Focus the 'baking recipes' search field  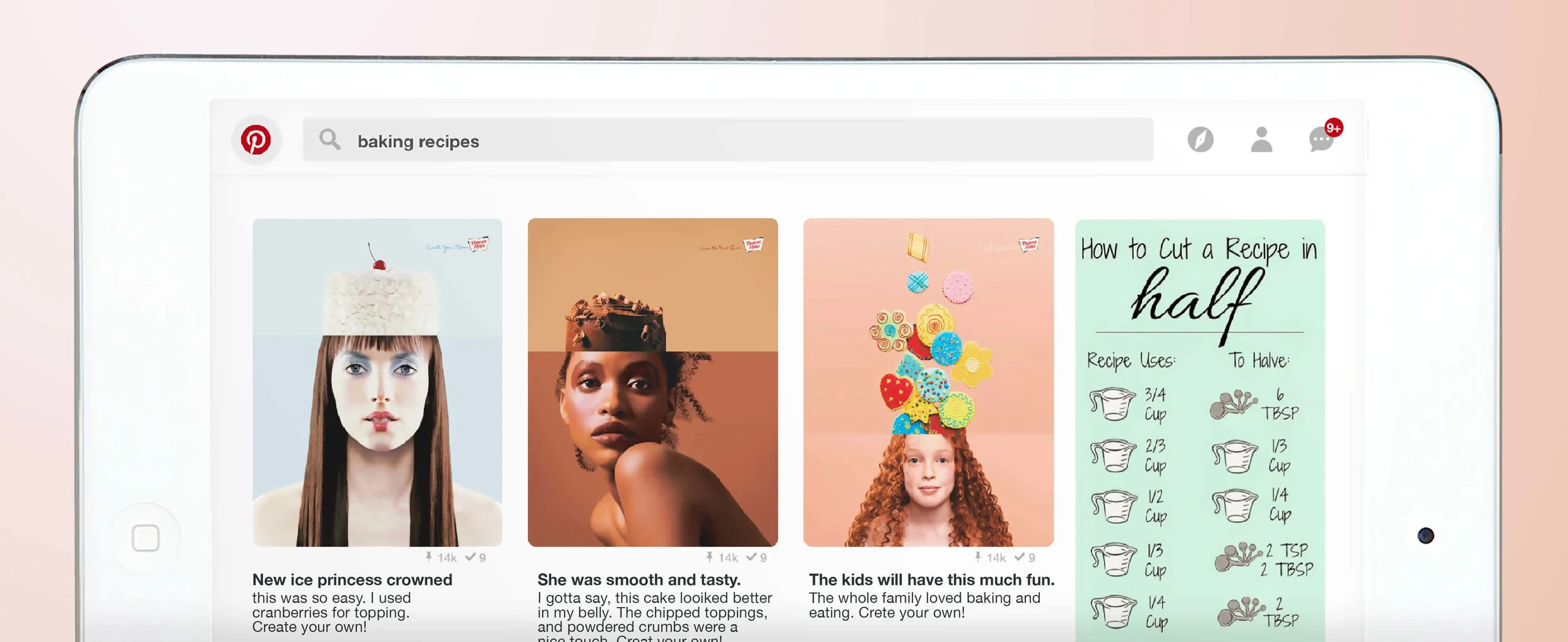pos(728,139)
